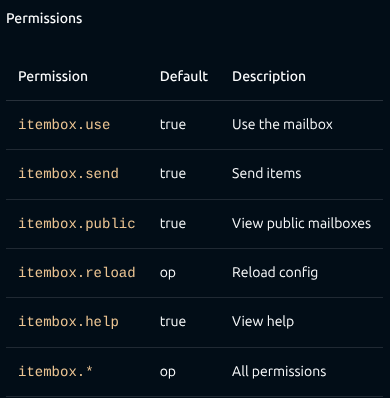Click the Permission column header
The height and width of the screenshot is (398, 390).
[53, 76]
